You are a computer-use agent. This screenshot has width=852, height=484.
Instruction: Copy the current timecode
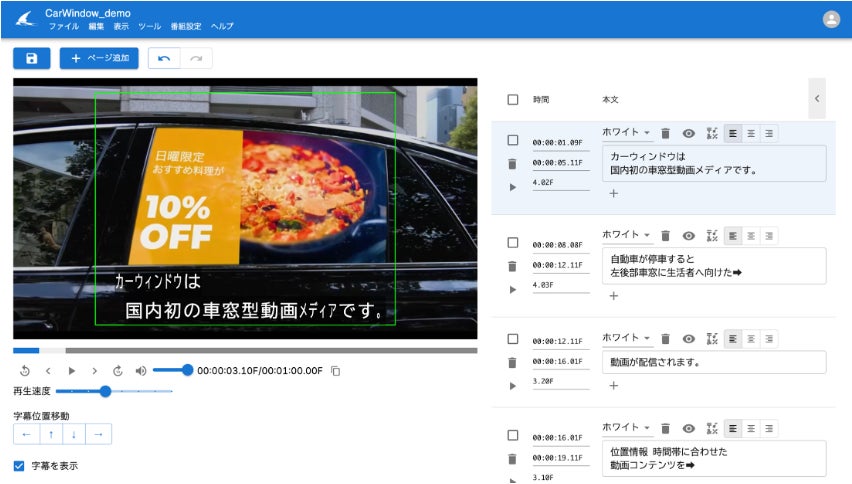point(336,371)
